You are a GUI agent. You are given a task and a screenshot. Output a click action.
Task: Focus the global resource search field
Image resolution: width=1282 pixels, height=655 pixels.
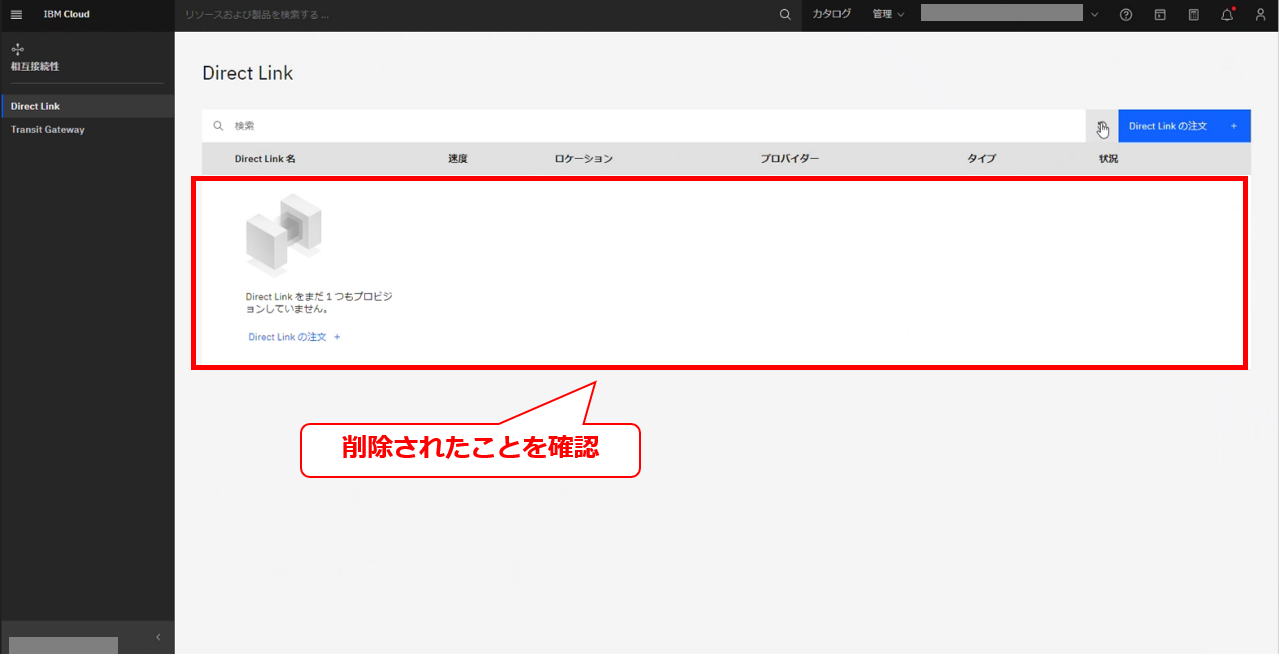(472, 15)
